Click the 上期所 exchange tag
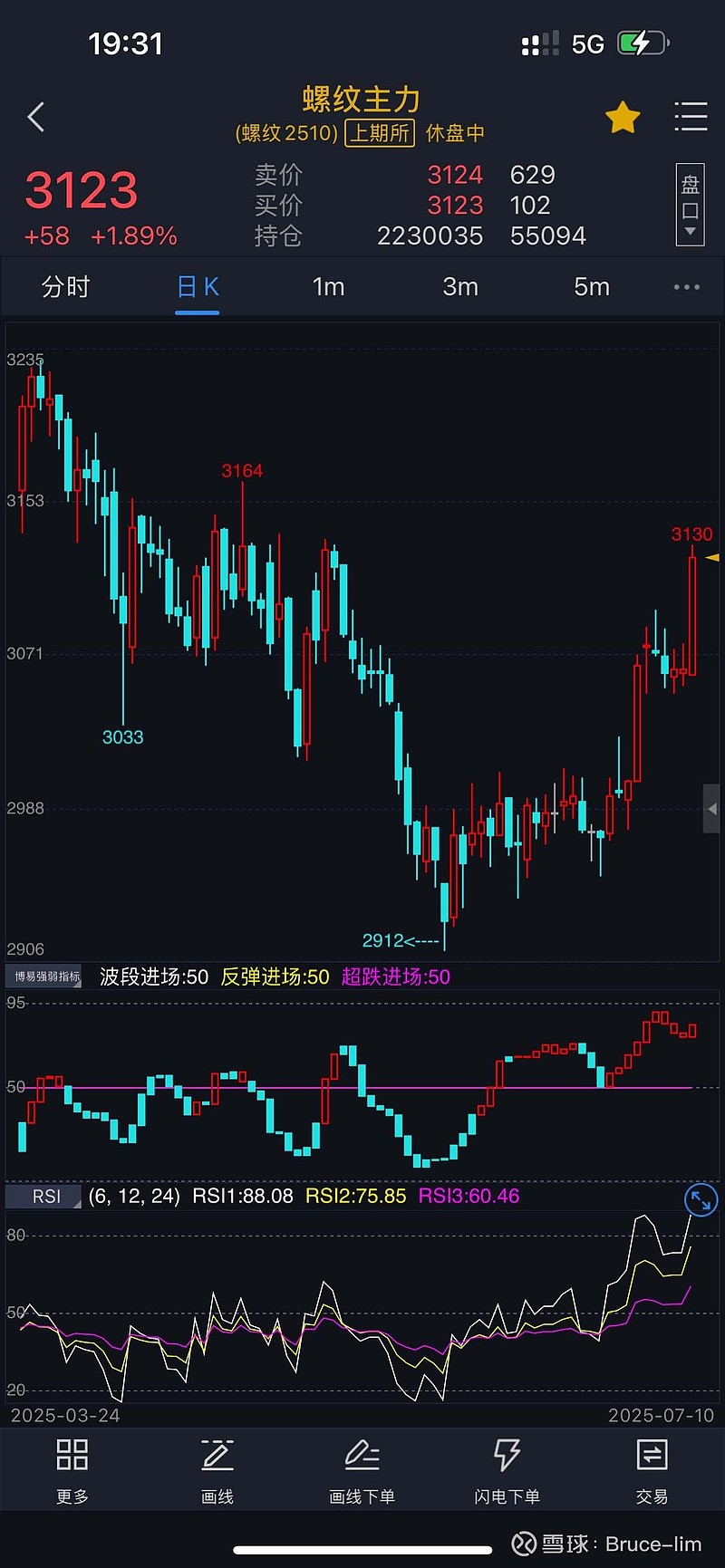Screen dimensions: 725x1568 (380, 133)
